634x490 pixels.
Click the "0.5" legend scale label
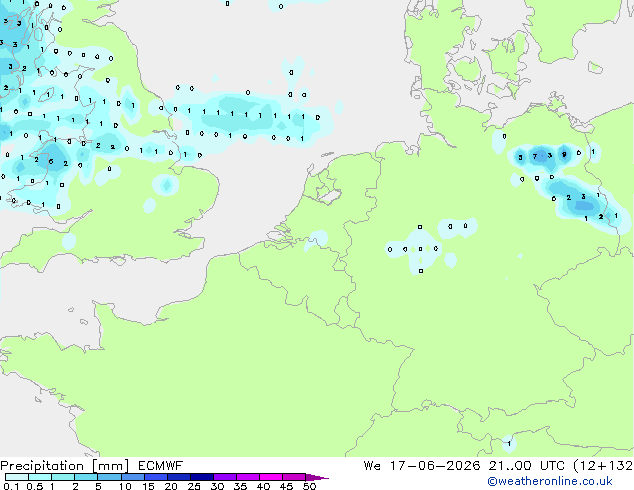pyautogui.click(x=34, y=486)
